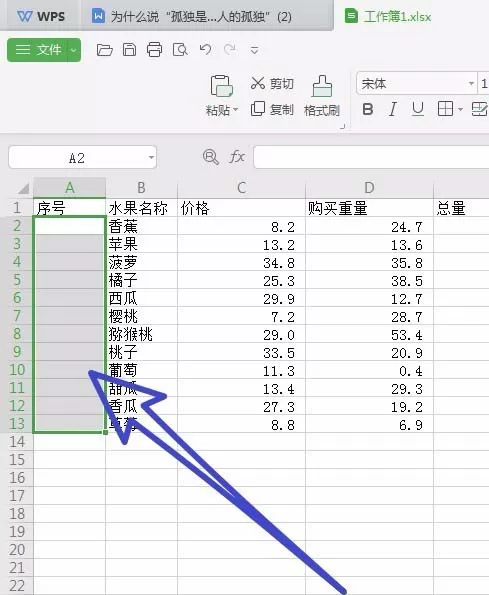The height and width of the screenshot is (595, 489).
Task: Select the 格式刷 format painter
Action: 322,96
